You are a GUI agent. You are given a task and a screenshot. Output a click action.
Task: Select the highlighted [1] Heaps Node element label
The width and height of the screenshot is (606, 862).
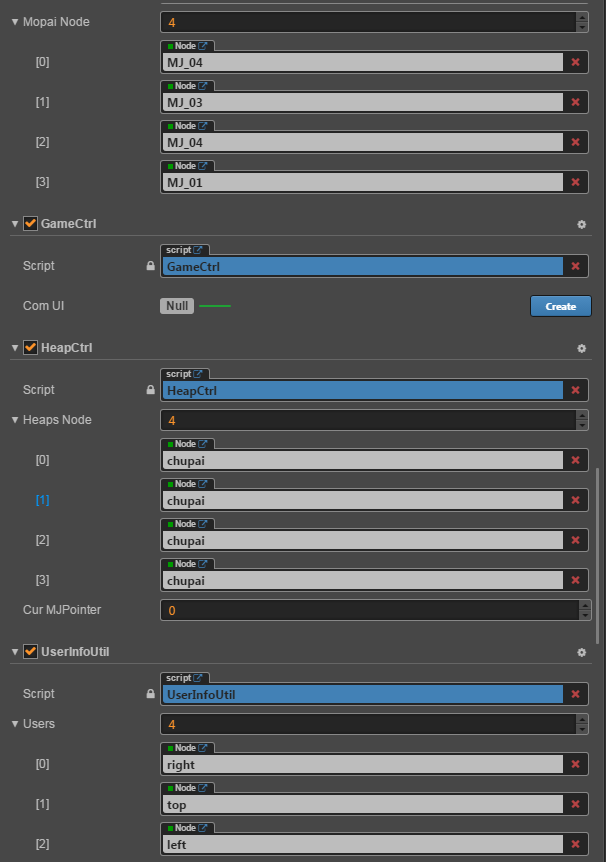pos(42,500)
